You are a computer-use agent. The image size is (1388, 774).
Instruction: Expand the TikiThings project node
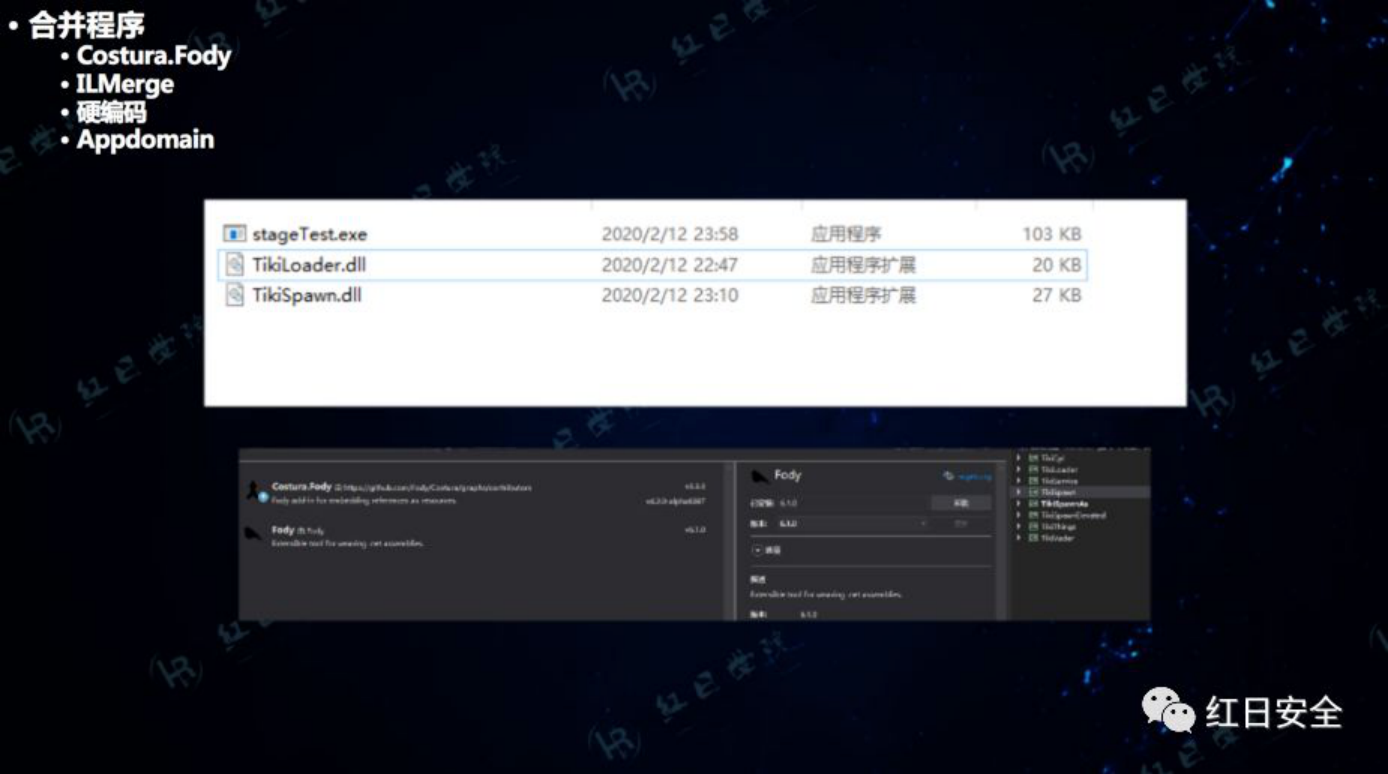[1018, 527]
